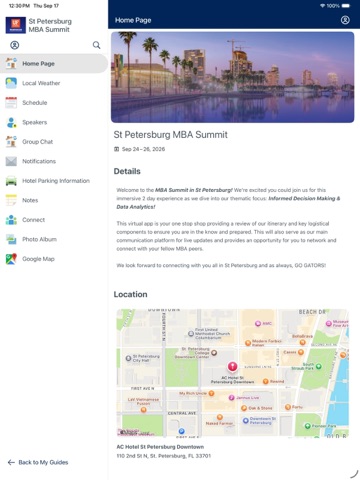
Task: Tap St Petersburg City Hall map marker
Action: tap(128, 358)
